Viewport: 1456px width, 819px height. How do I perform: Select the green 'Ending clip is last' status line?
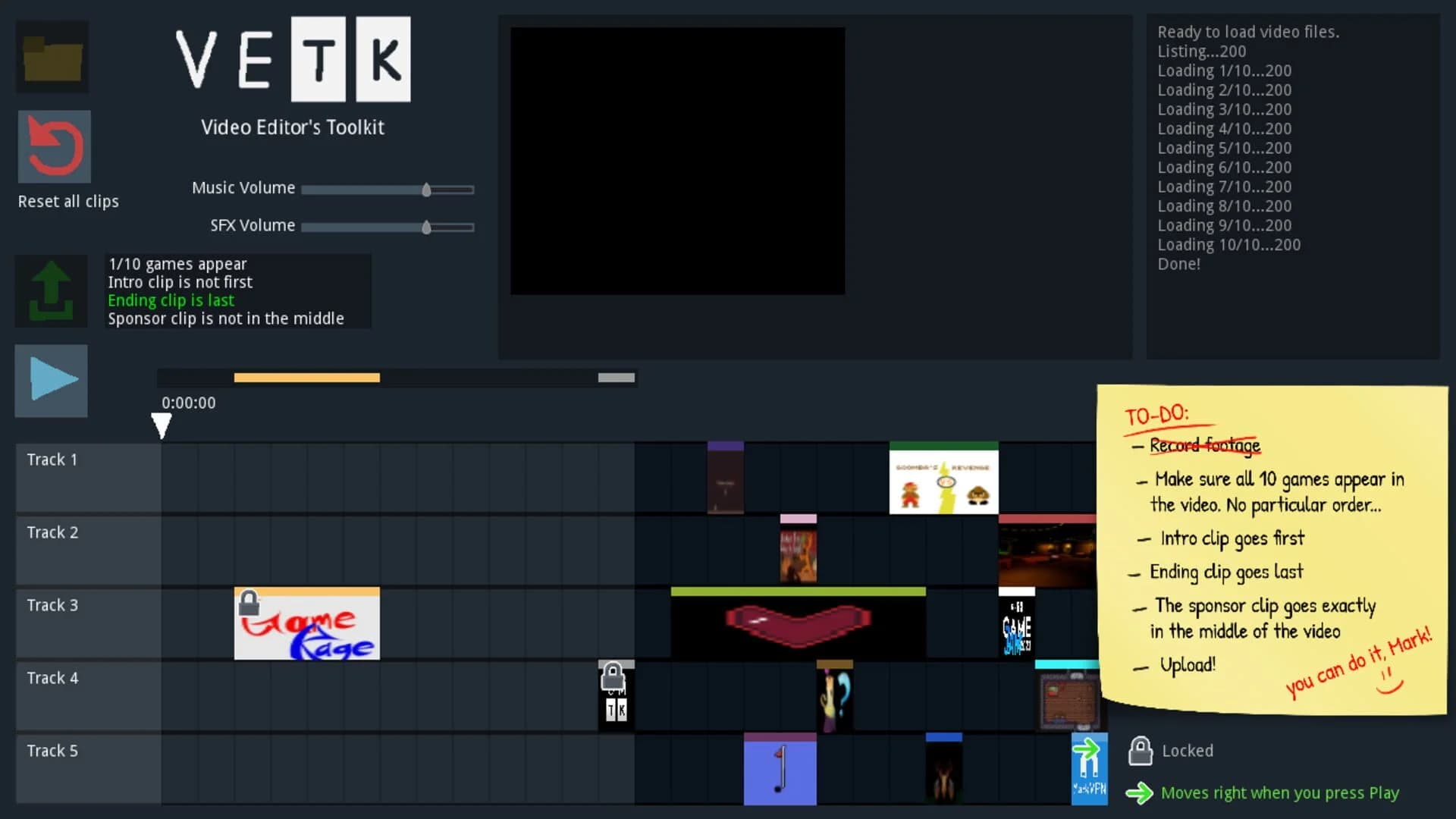171,300
